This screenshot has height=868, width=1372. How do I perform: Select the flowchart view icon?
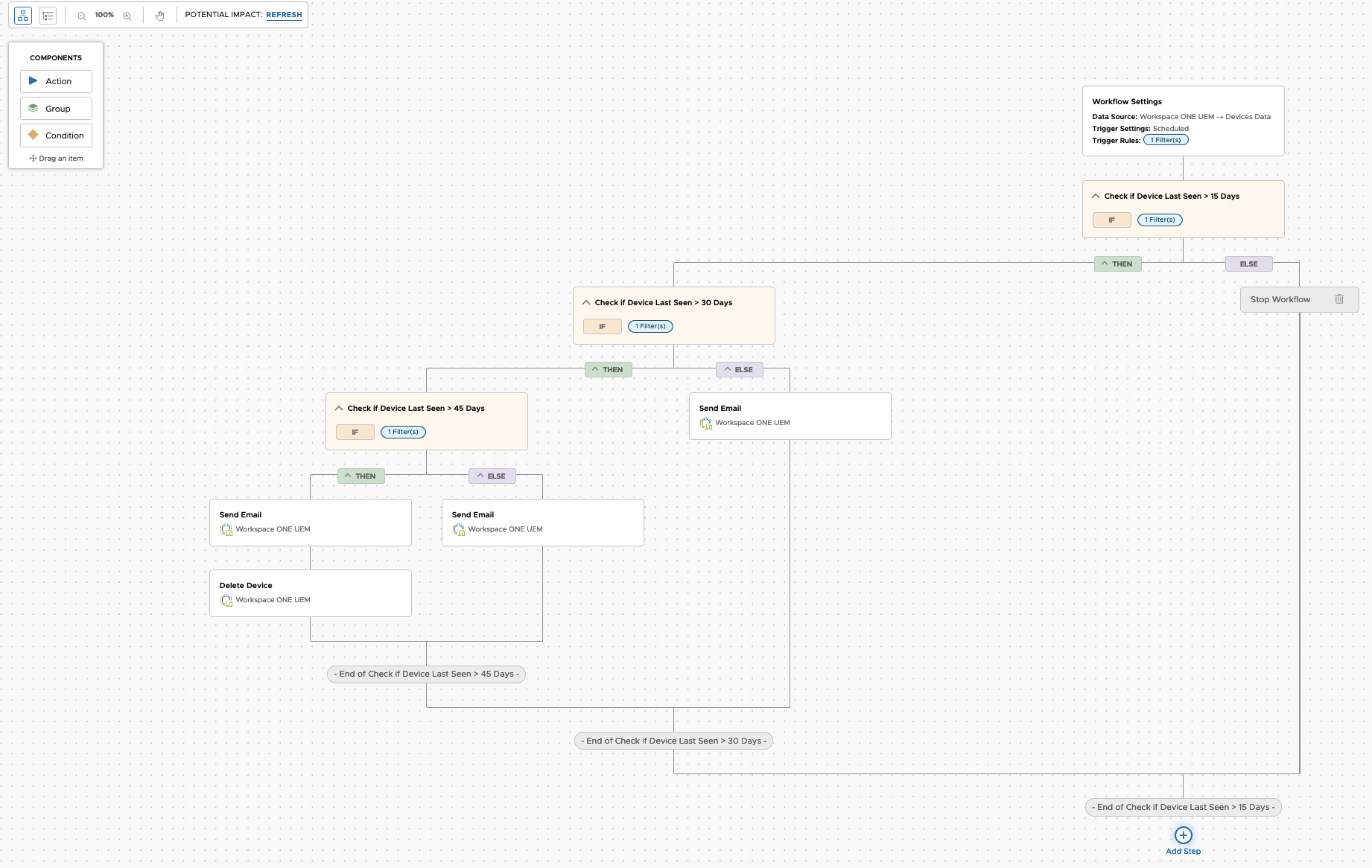(x=23, y=15)
